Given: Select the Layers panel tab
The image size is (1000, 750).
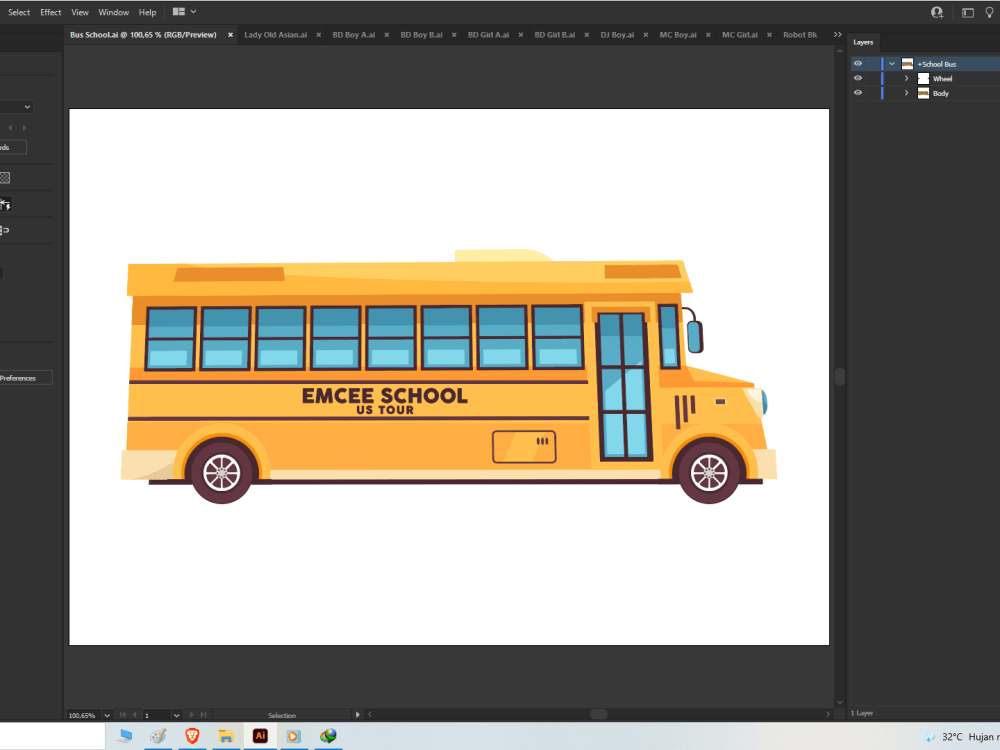Looking at the screenshot, I should point(863,42).
